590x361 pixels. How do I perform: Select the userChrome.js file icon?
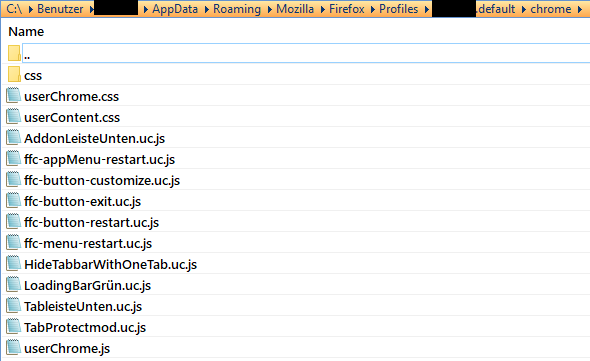pos(14,347)
